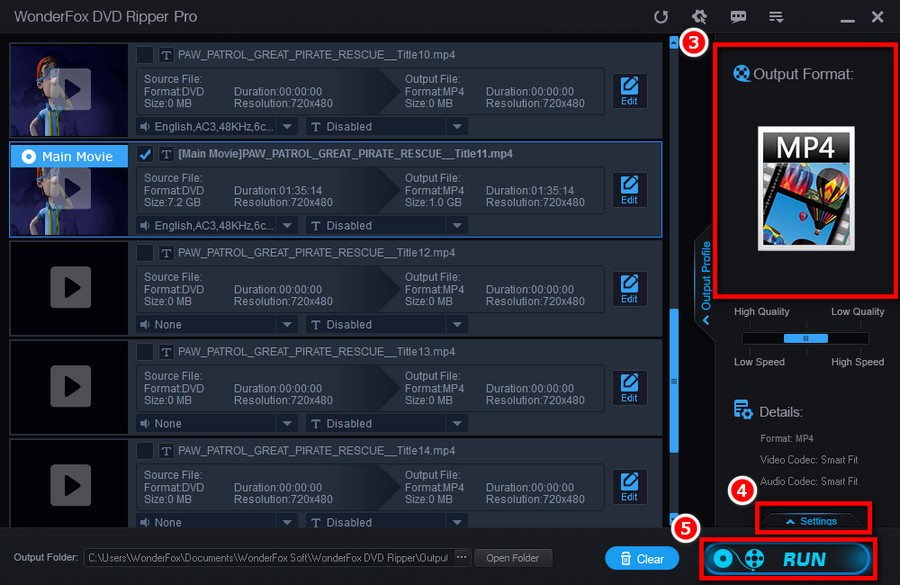The width and height of the screenshot is (900, 585).
Task: Click rename T icon beside Title14.mp4
Action: (166, 451)
